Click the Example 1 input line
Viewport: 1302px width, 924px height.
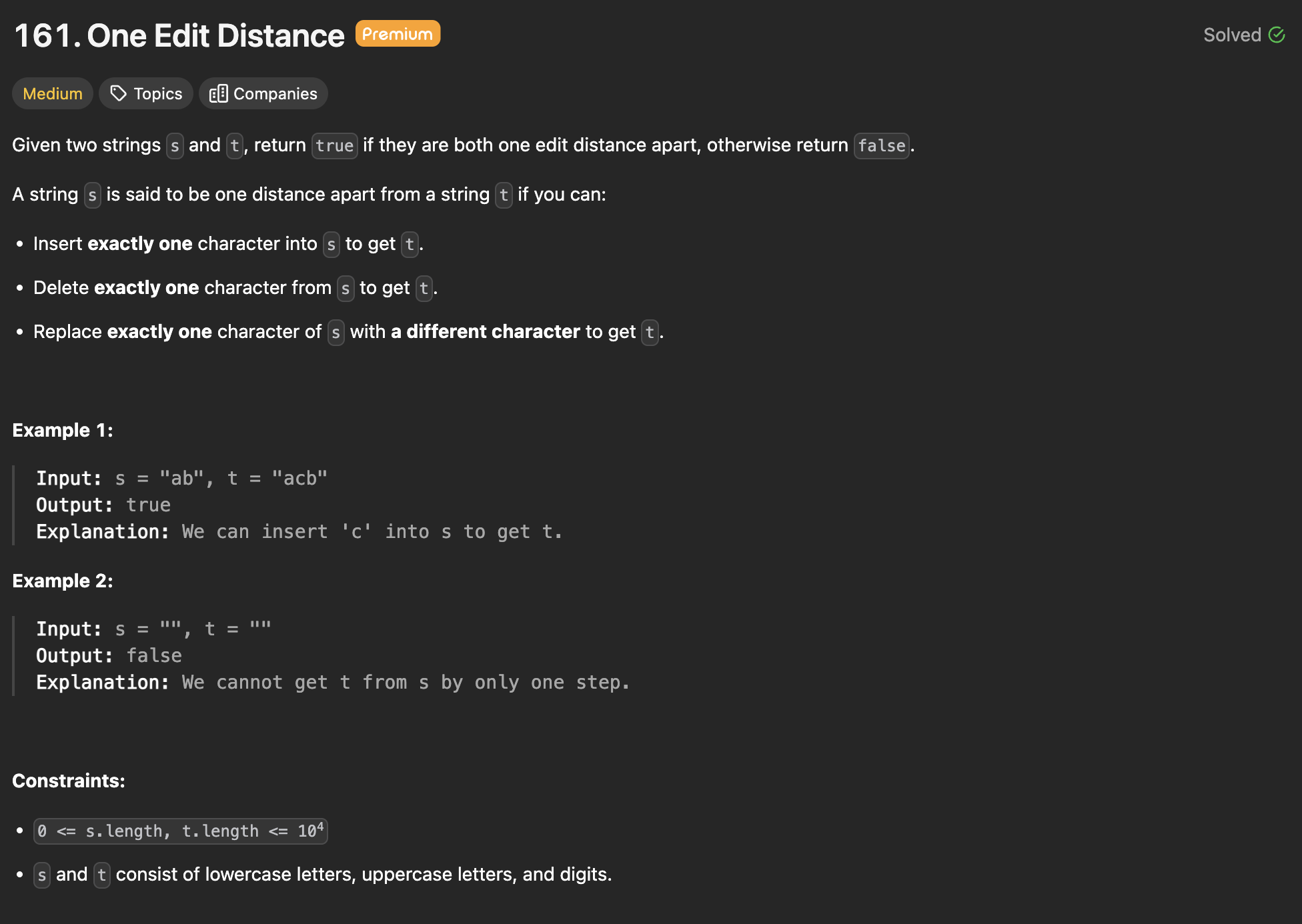[x=181, y=478]
